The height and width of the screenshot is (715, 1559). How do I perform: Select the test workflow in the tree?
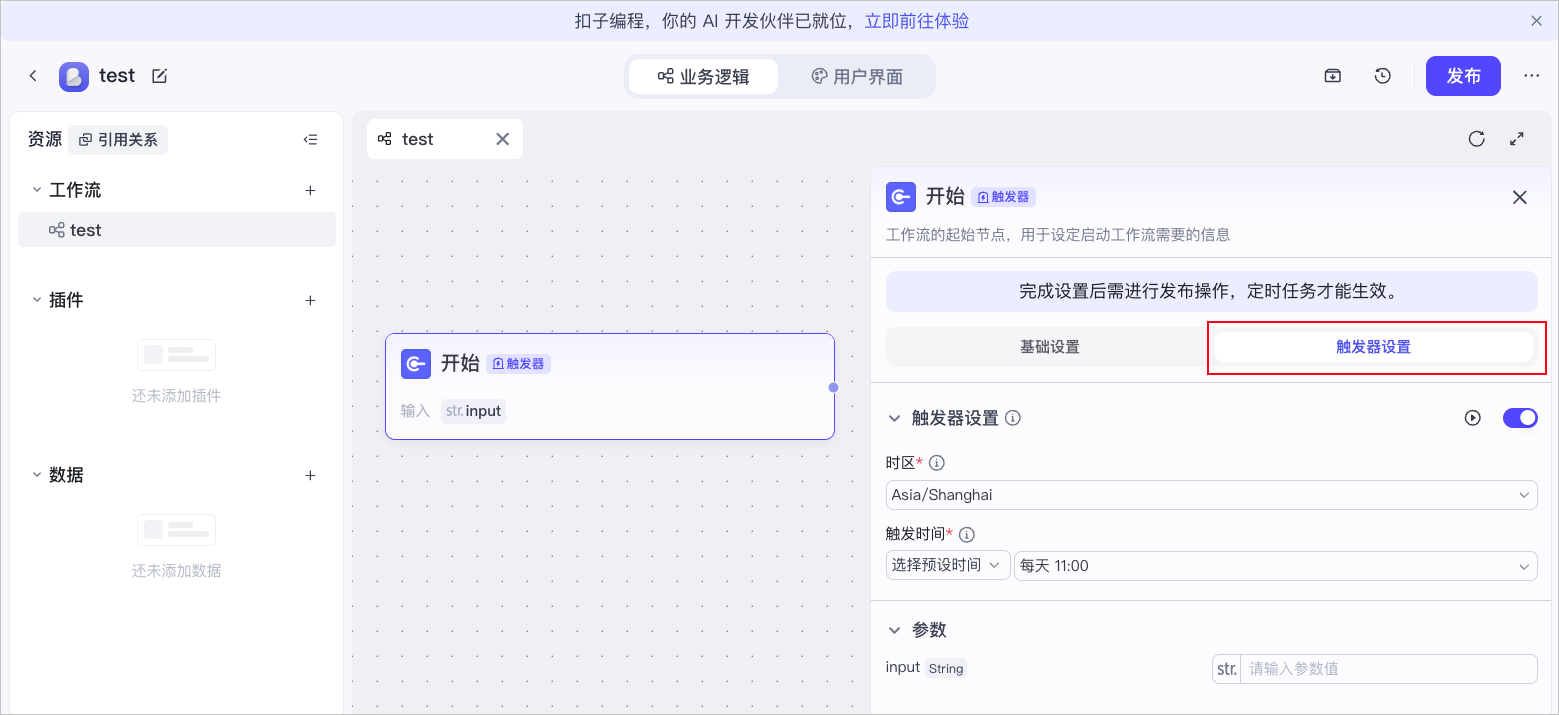[x=177, y=230]
